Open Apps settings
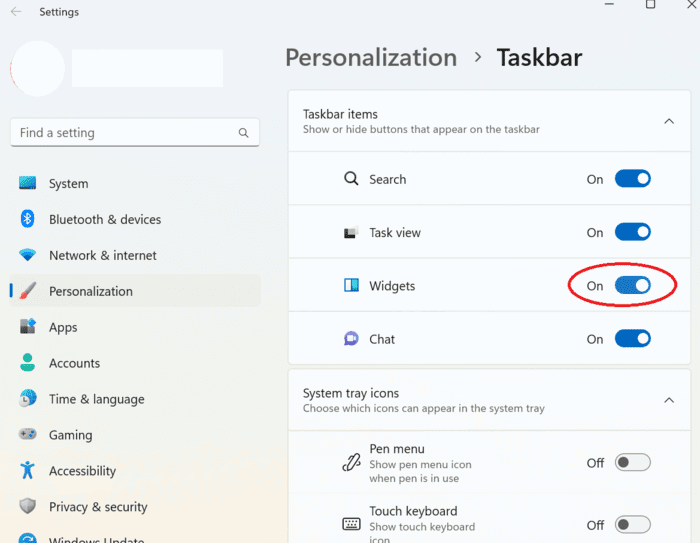This screenshot has width=700, height=543. click(135, 327)
